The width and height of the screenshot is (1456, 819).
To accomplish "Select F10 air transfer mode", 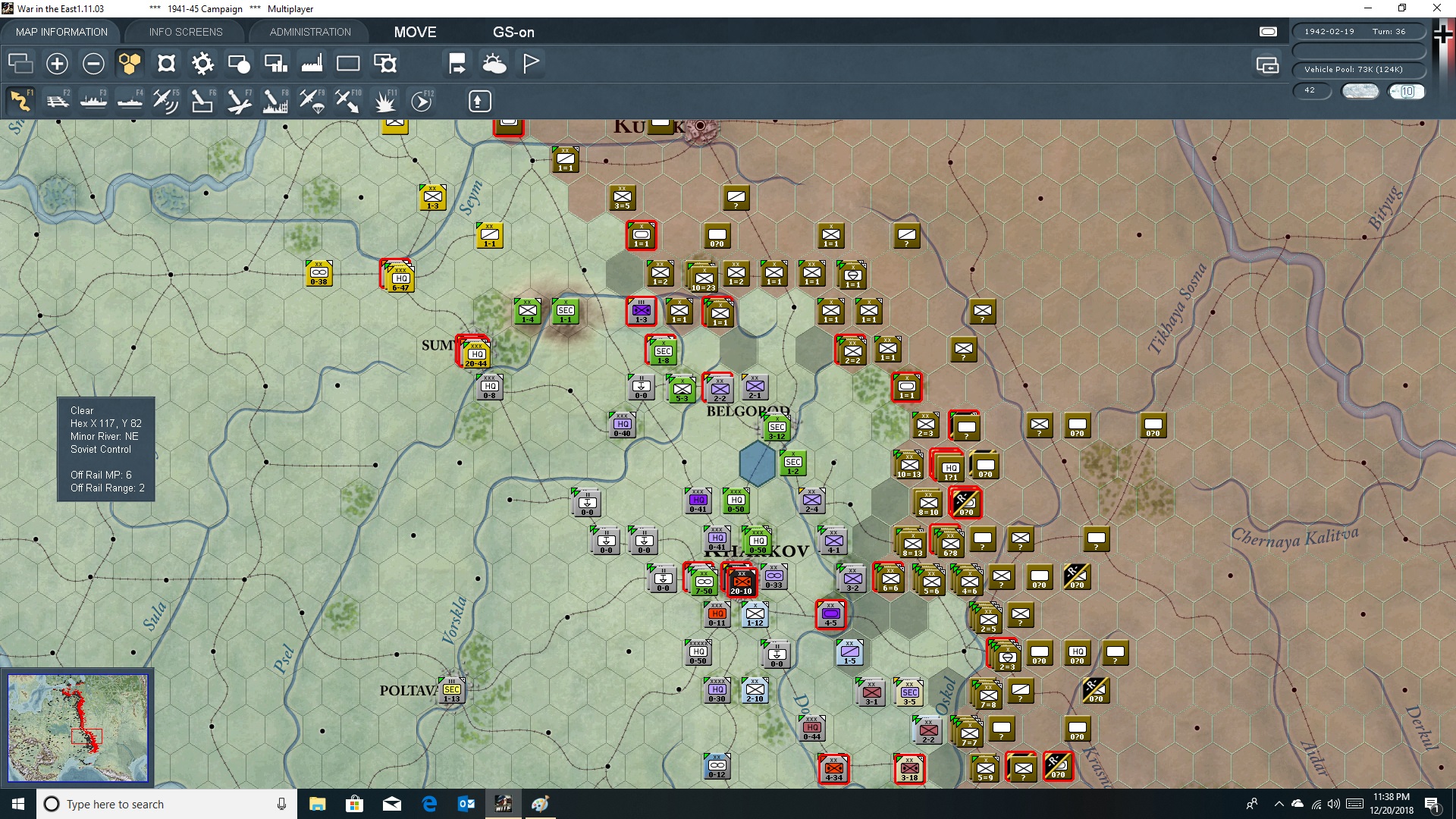I will click(348, 101).
